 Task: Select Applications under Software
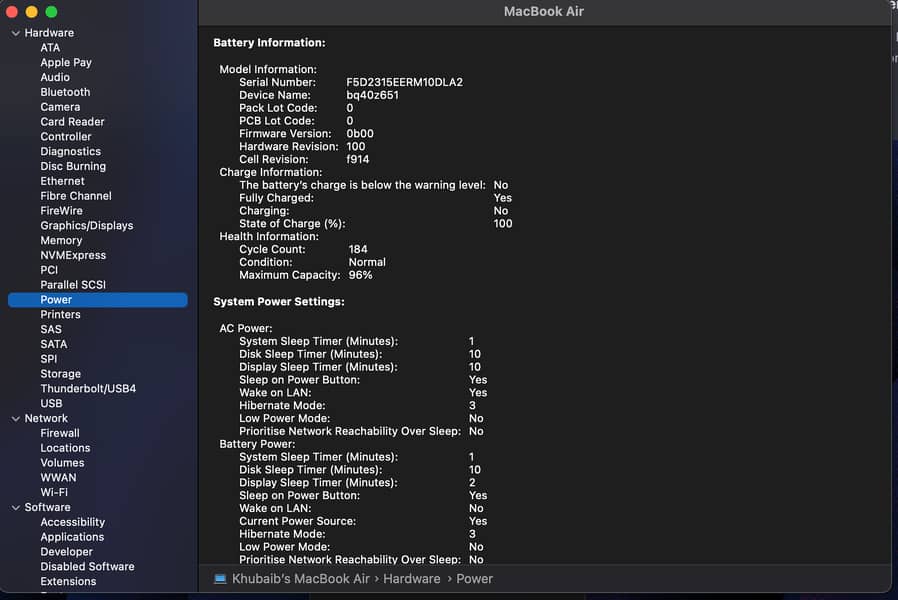coord(72,537)
